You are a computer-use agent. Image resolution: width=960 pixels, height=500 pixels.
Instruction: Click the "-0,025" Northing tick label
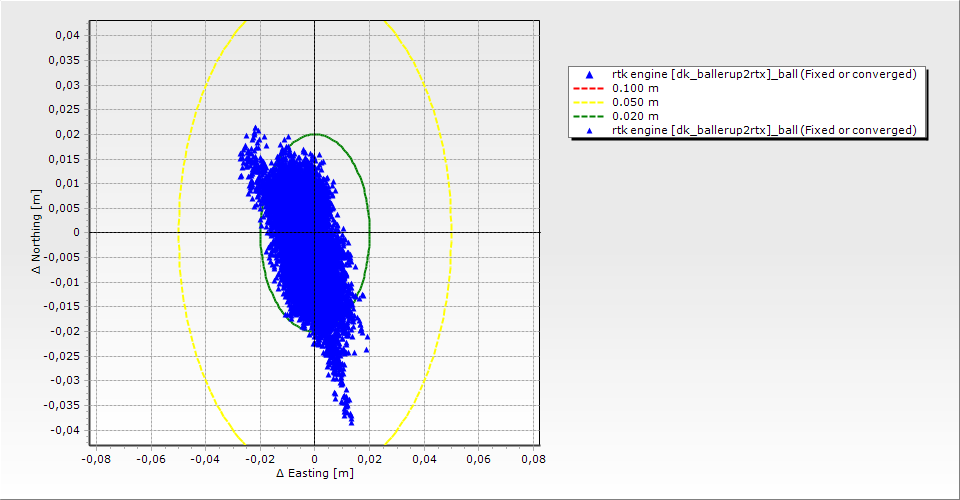[62, 356]
